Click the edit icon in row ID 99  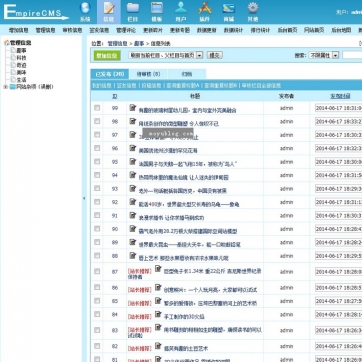tap(133, 108)
